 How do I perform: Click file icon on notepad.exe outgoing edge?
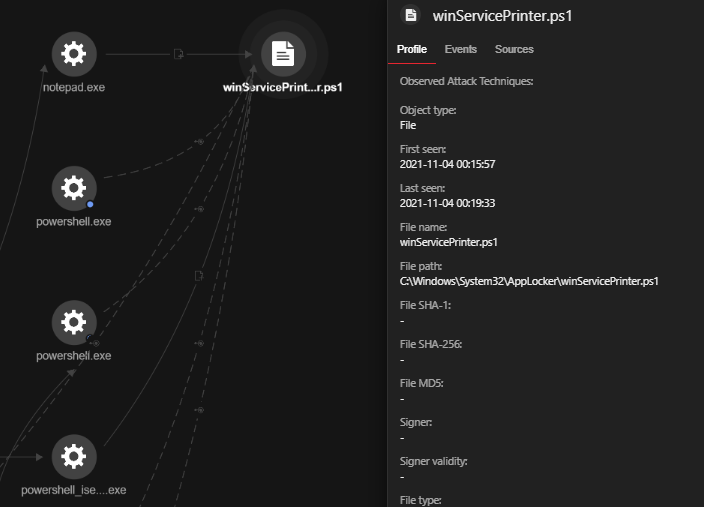pos(178,54)
